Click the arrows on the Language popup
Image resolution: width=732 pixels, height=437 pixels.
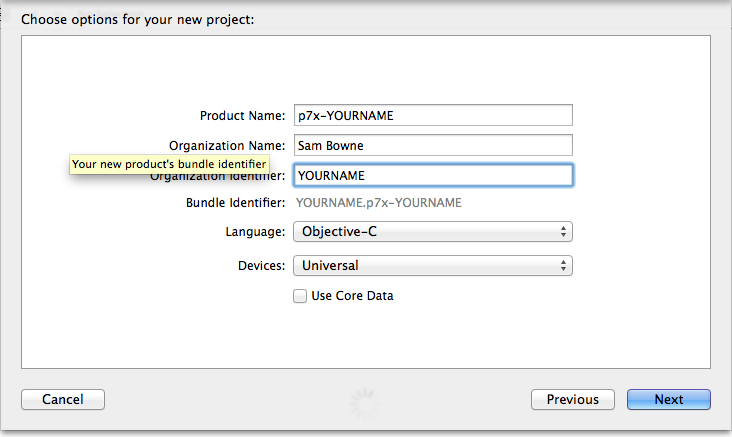point(565,232)
